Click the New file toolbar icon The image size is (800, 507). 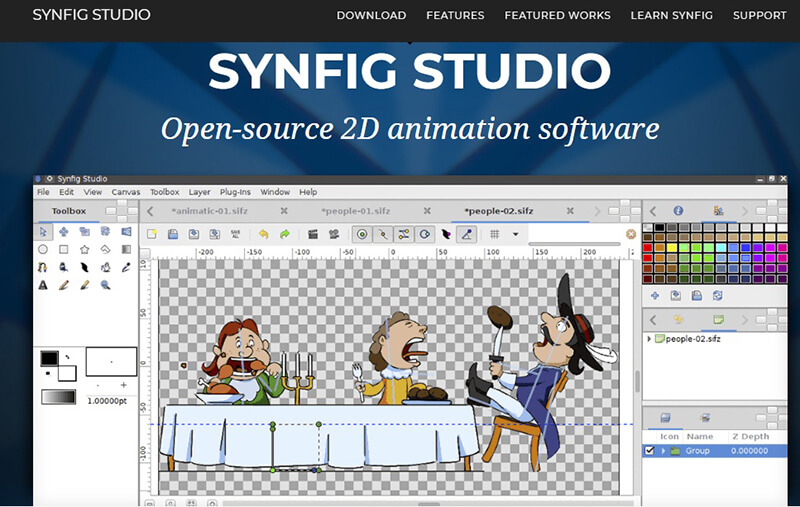152,234
